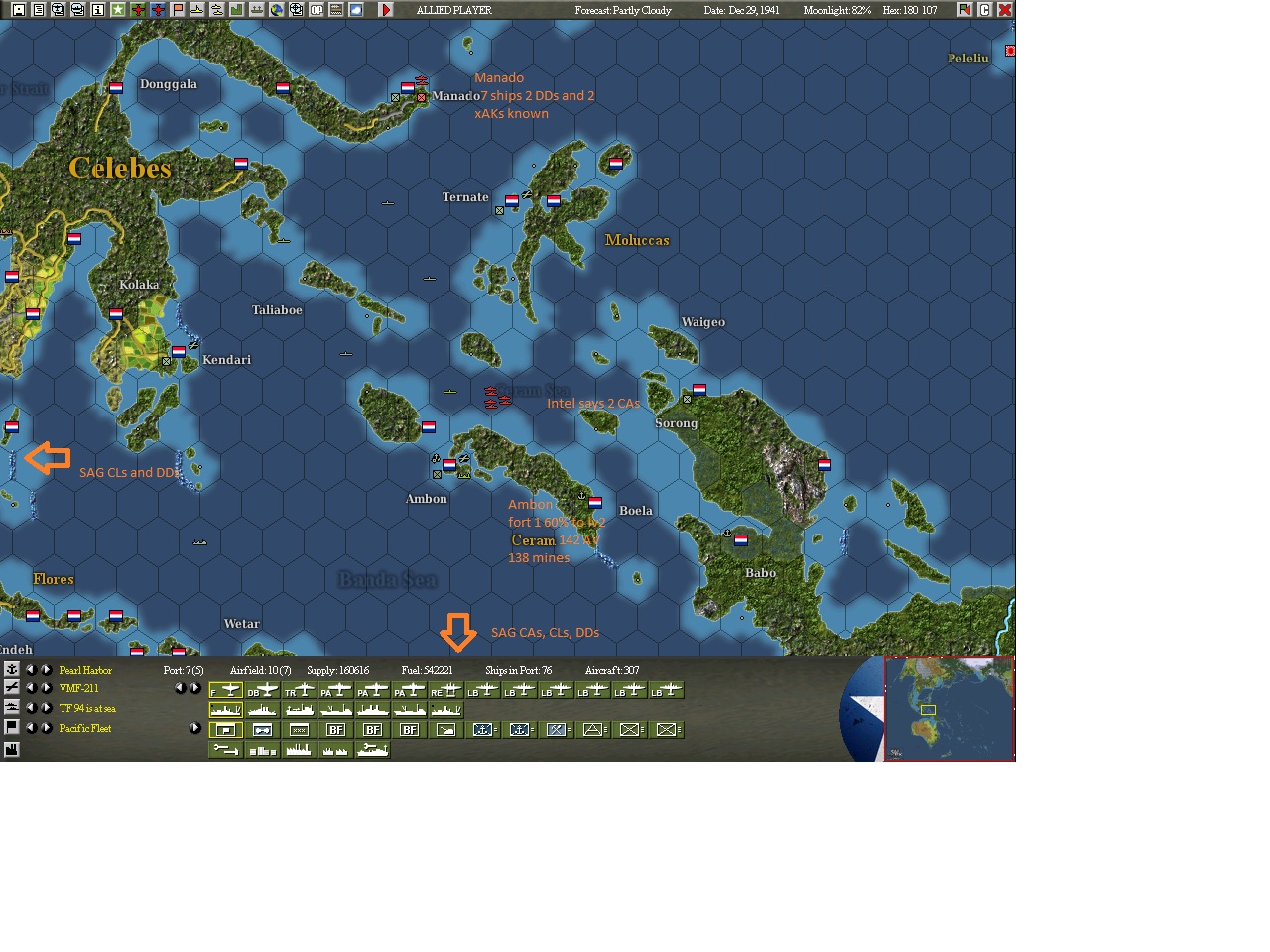1270x952 pixels.
Task: Step to next task force after TF 94
Action: pos(46,707)
